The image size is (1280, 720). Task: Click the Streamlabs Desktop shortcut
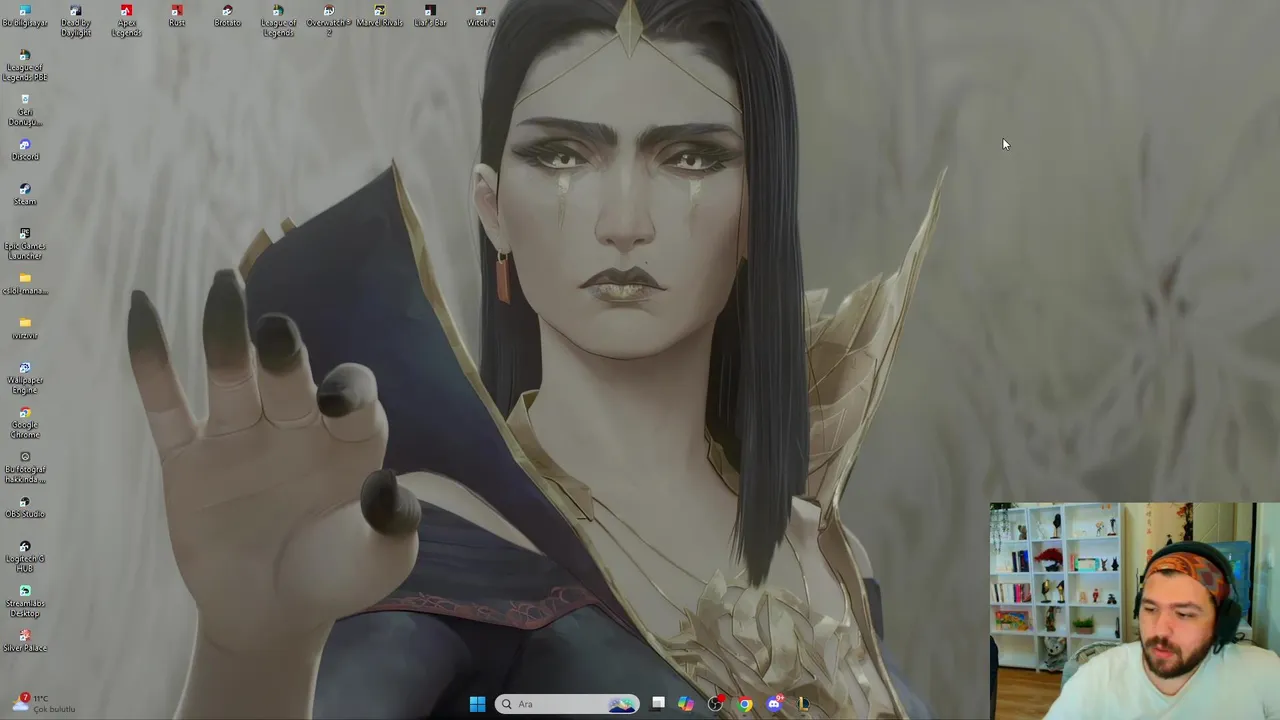click(25, 602)
